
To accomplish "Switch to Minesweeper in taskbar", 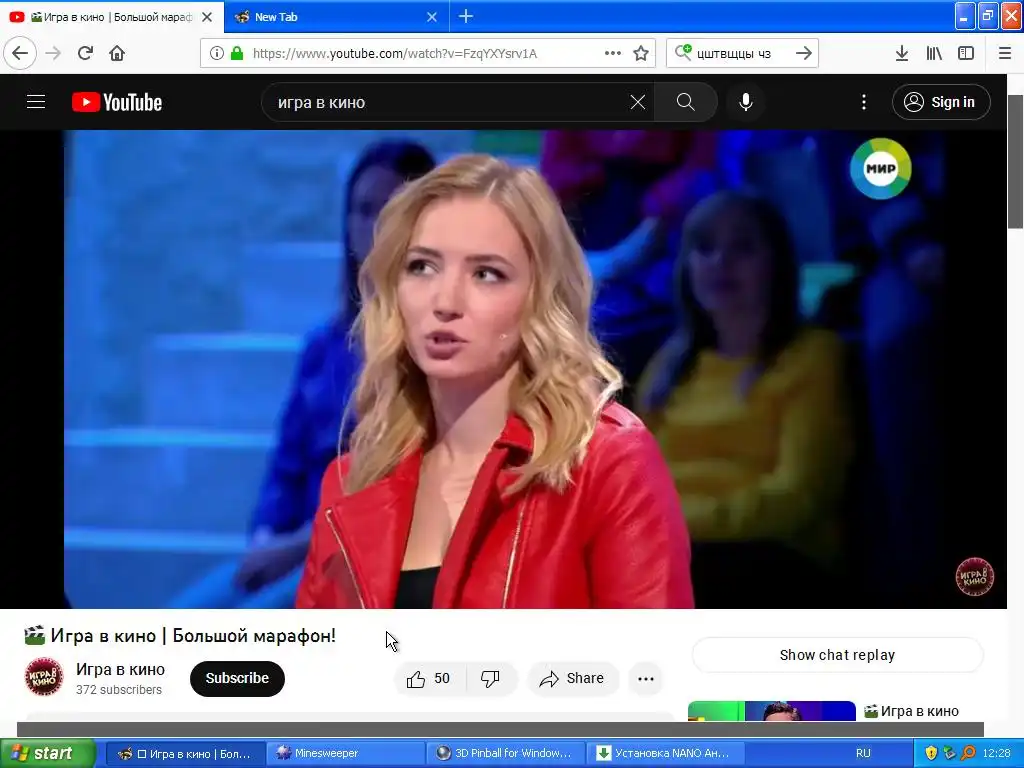I will [345, 753].
